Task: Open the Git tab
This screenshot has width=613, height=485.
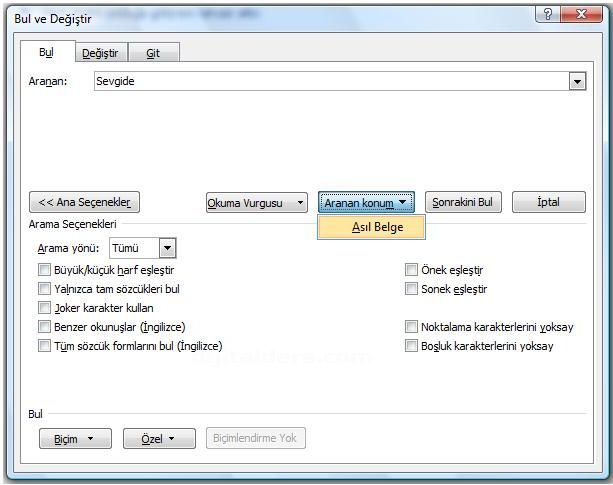Action: [x=153, y=53]
